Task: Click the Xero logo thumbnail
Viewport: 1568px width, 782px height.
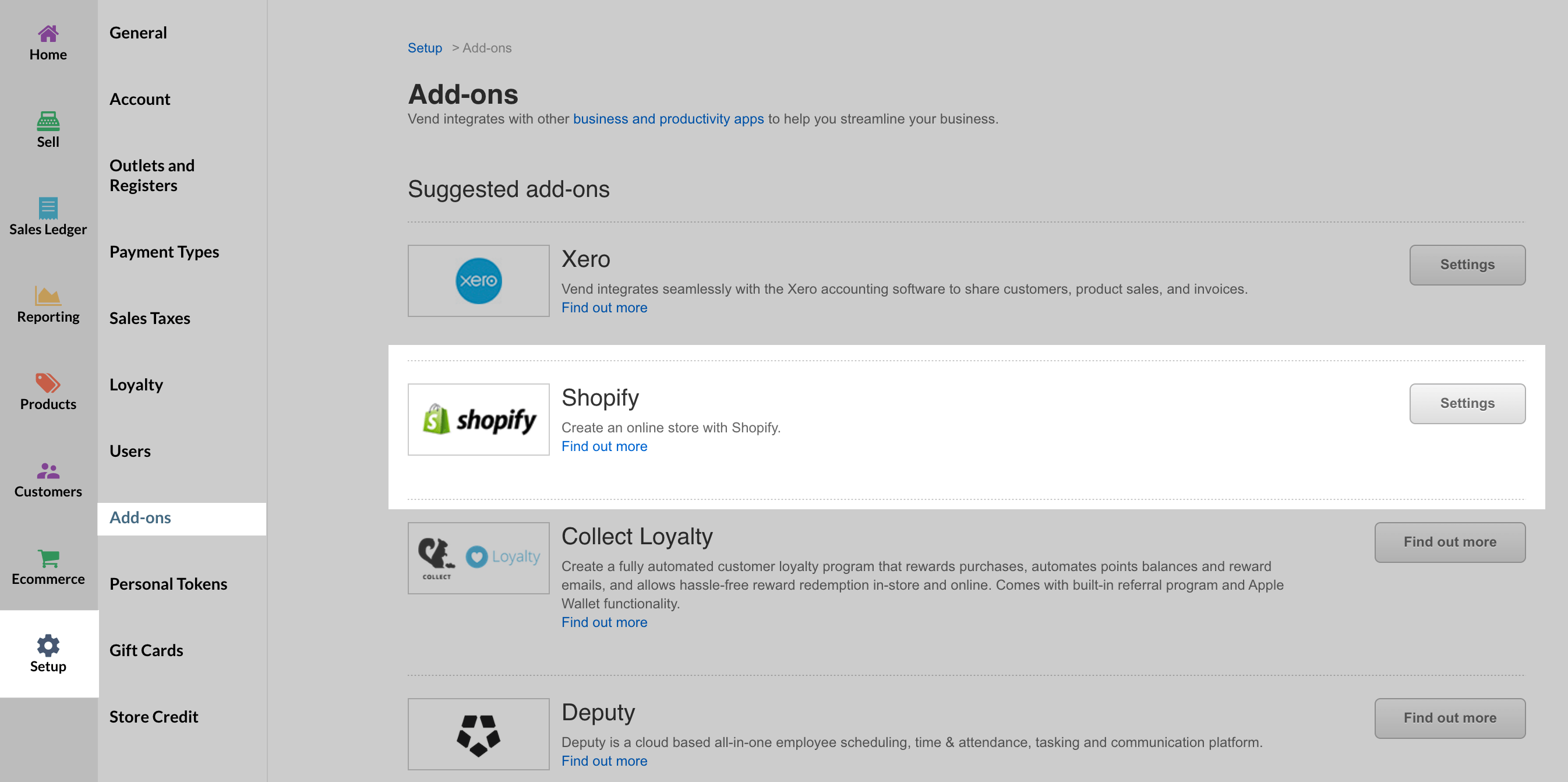Action: [478, 281]
